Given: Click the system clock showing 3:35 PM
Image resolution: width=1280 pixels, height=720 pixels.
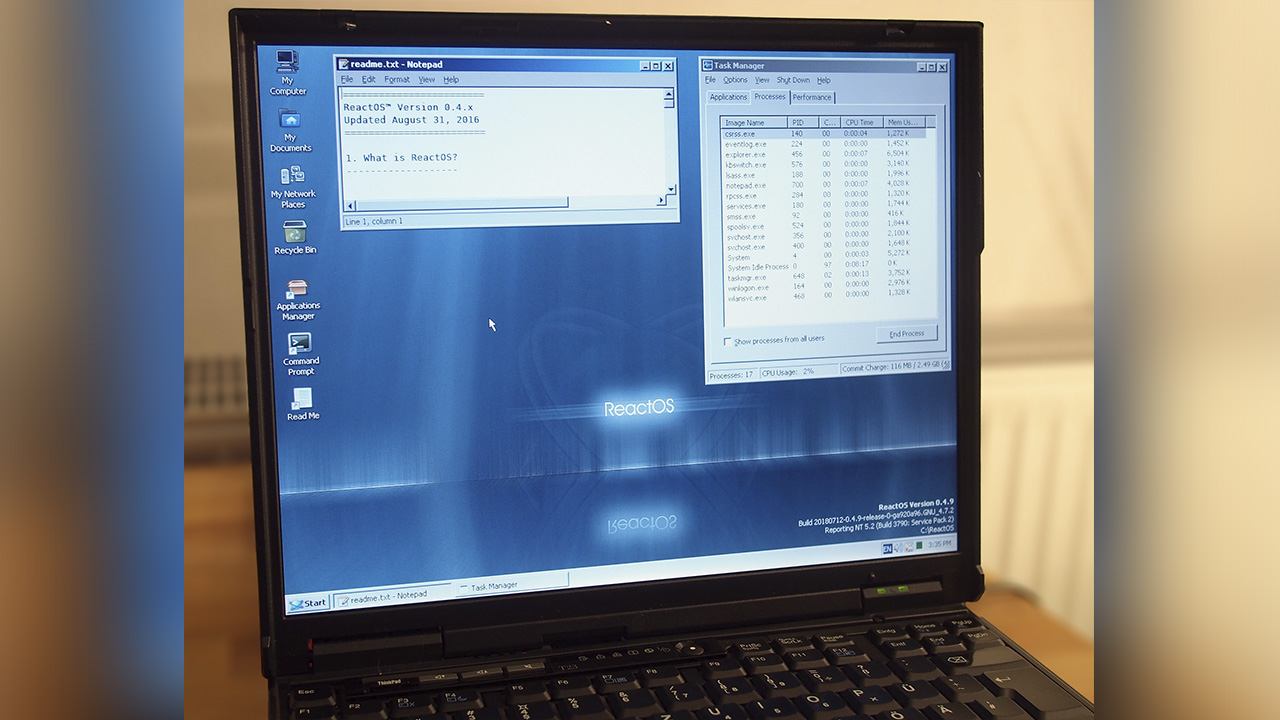Looking at the screenshot, I should (x=939, y=545).
